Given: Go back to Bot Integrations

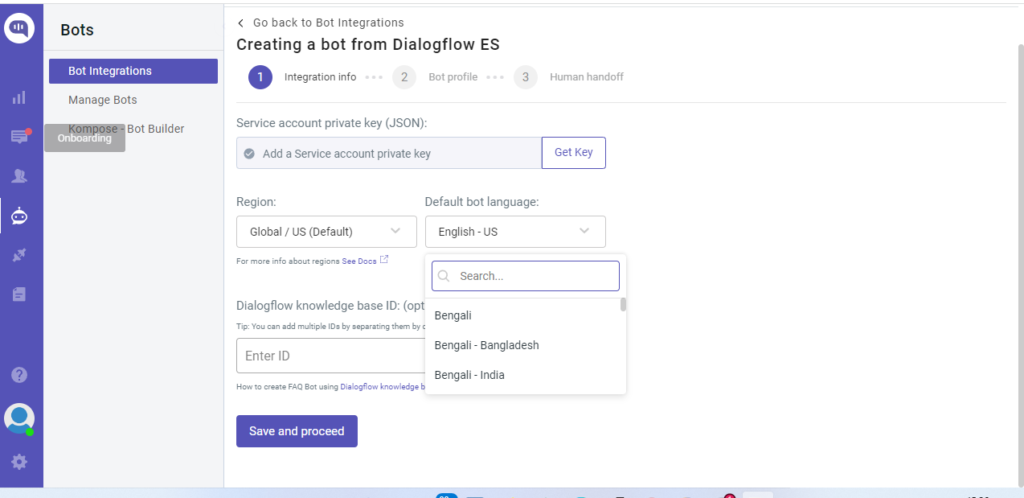Looking at the screenshot, I should (x=328, y=23).
